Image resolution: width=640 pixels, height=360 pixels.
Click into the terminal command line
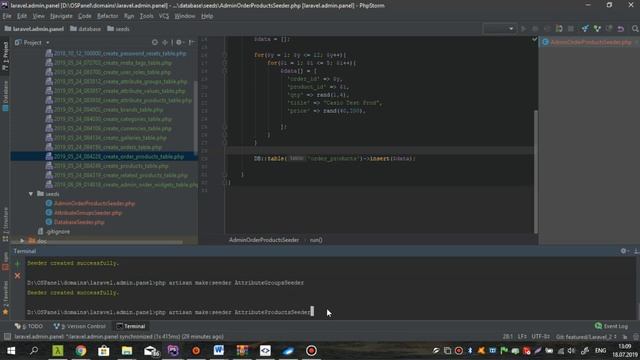point(171,312)
